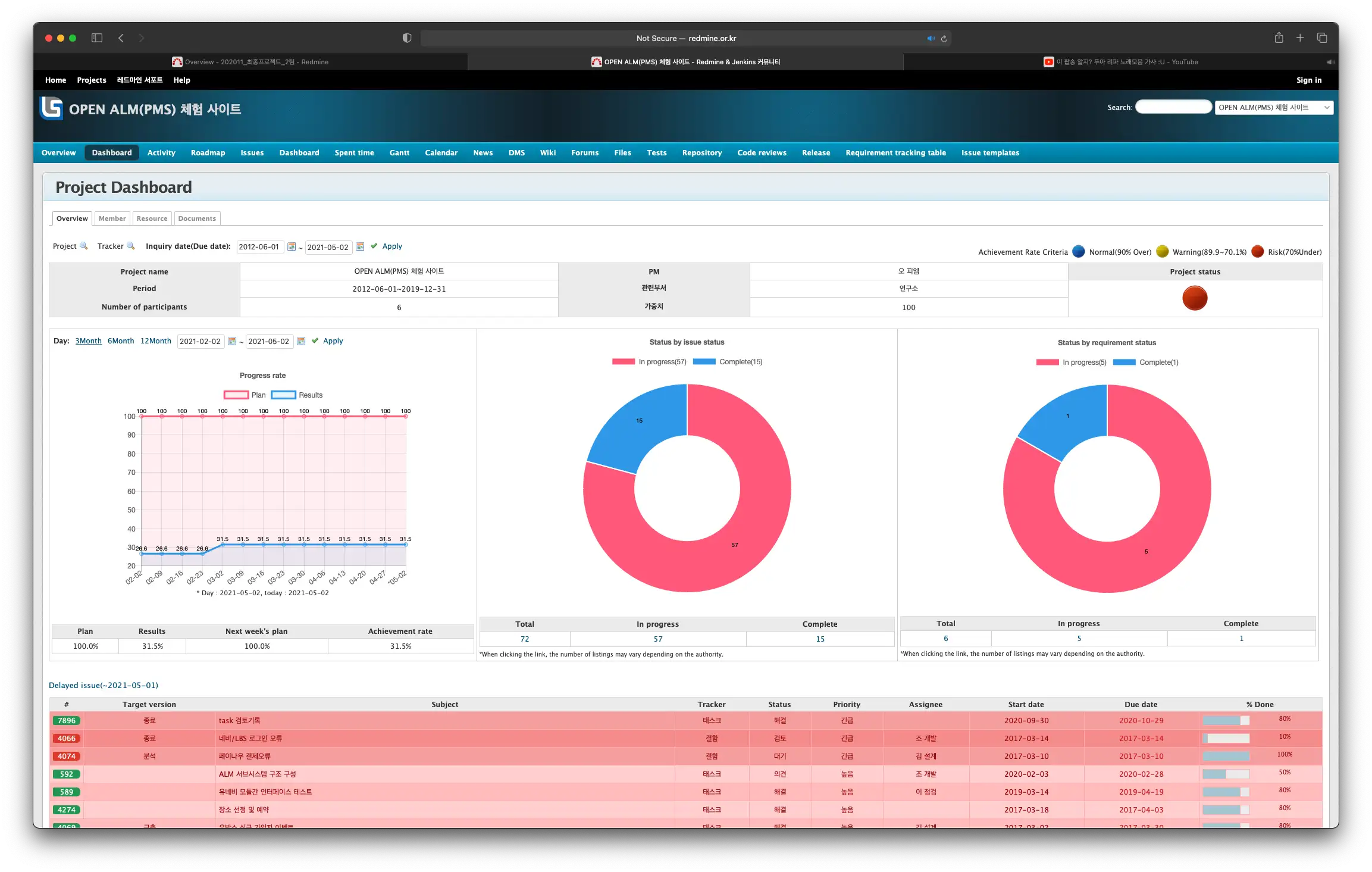1372x872 pixels.
Task: Open calendar picker for progress start date 2021-02-02
Action: click(x=232, y=341)
